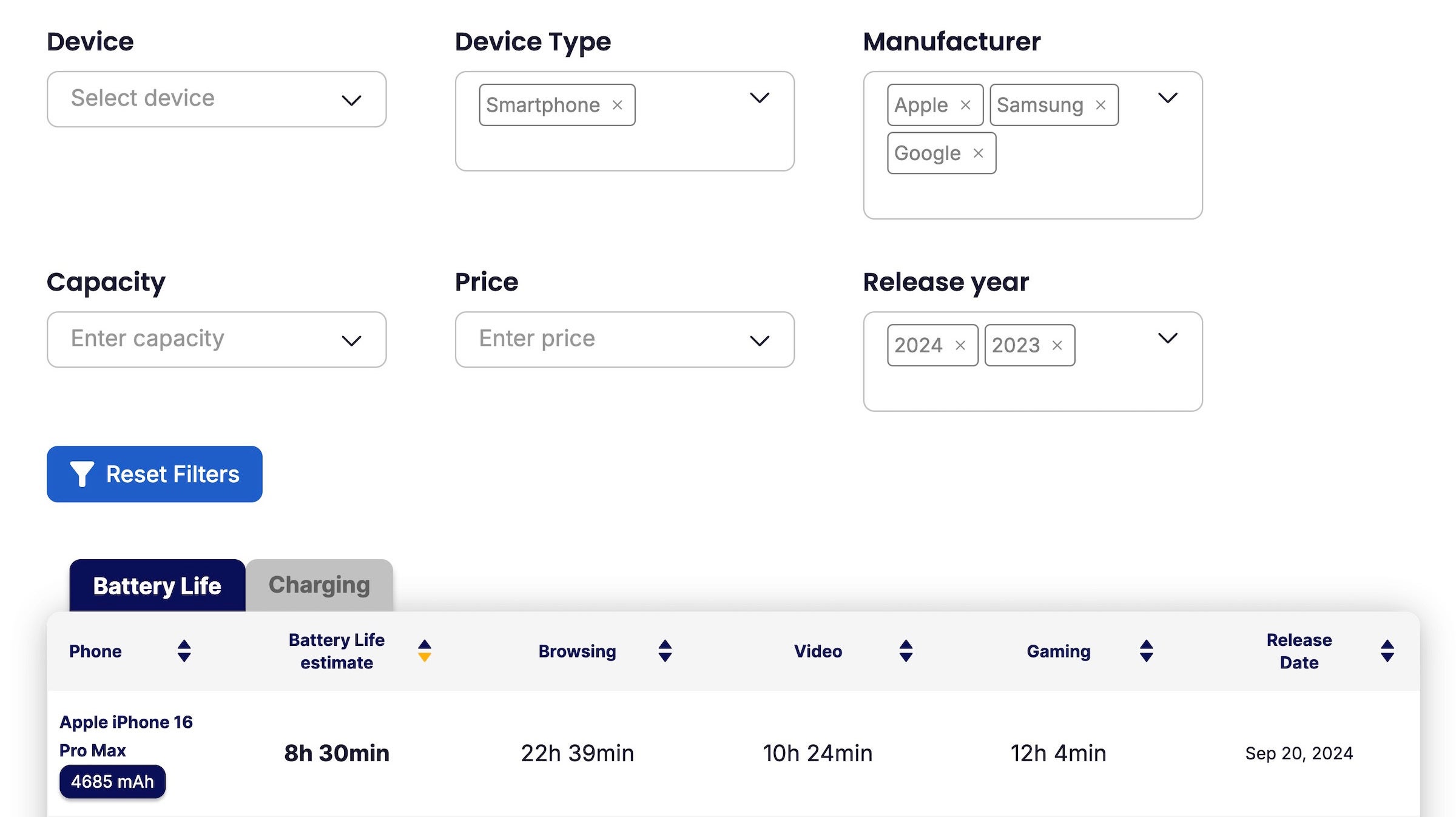Expand the Capacity dropdown
The height and width of the screenshot is (817, 1456).
pyautogui.click(x=352, y=338)
